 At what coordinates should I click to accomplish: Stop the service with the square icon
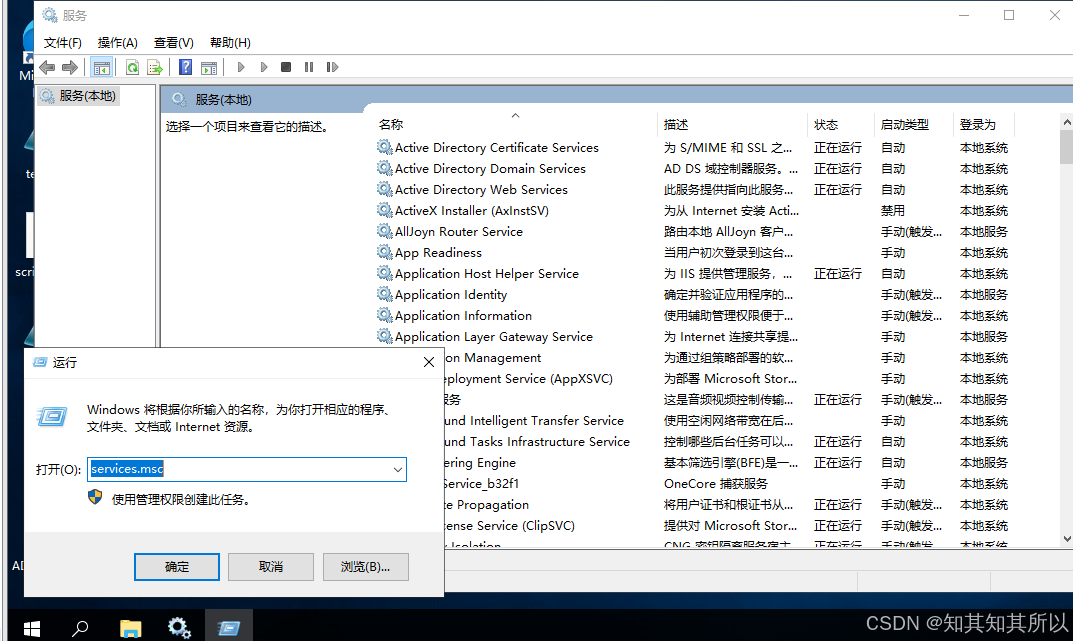point(286,67)
